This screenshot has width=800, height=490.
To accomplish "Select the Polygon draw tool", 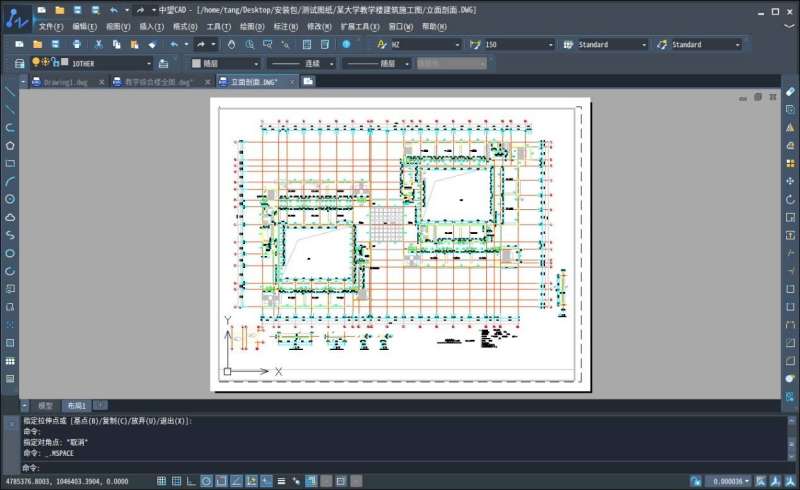I will (10, 145).
